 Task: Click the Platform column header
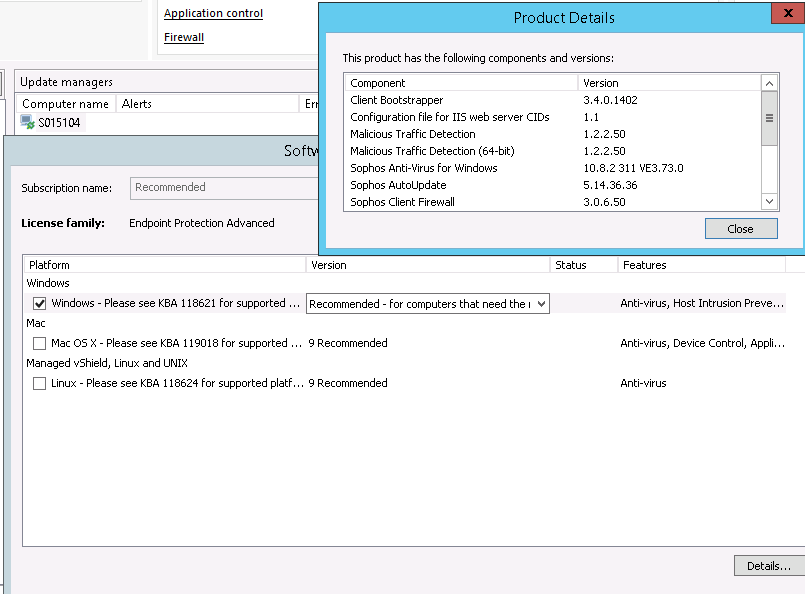[165, 265]
